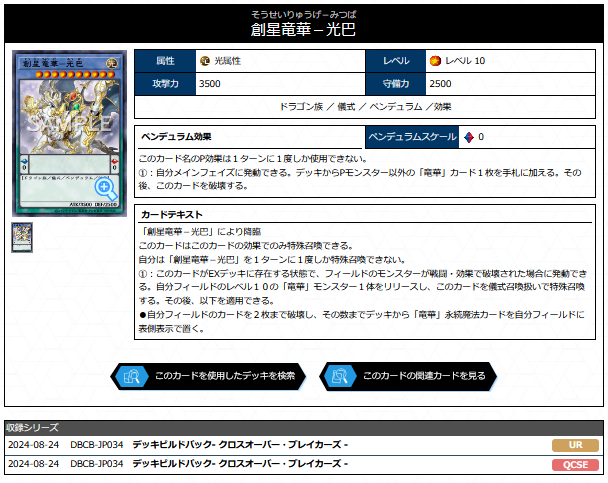Open the デッキビルドパック クロスオーバー・ブレイカーズ link in the QCSE row
Viewport: 608px width, 483px height.
tap(240, 464)
